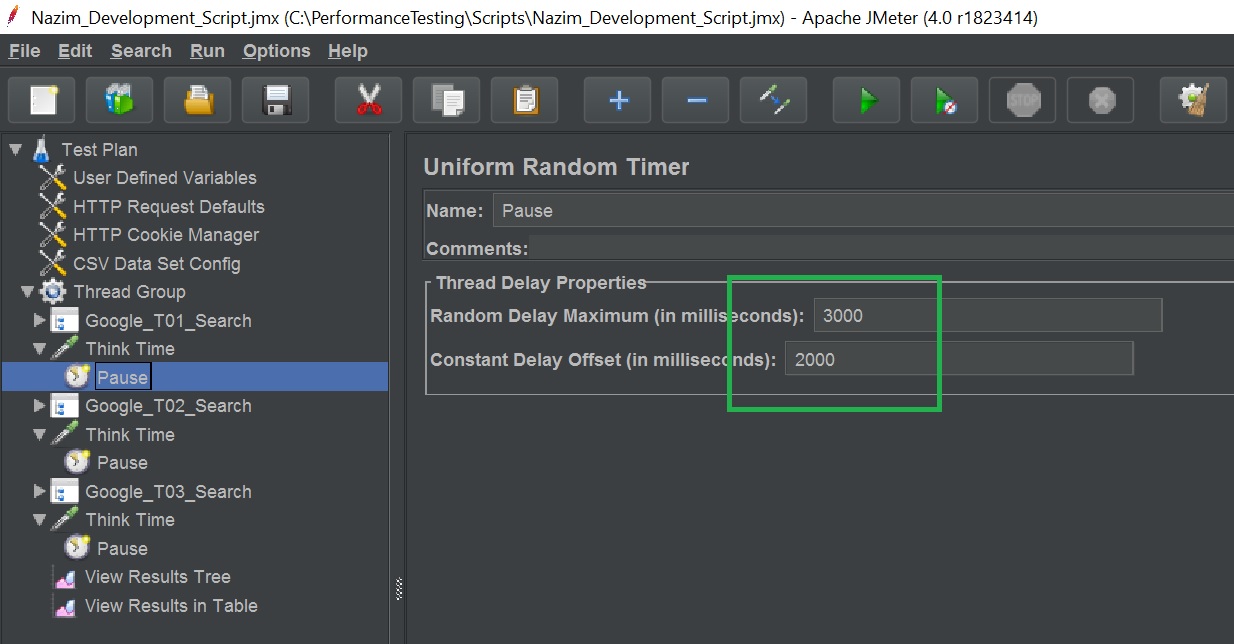This screenshot has width=1234, height=644.
Task: Click the New test plan toolbar icon
Action: (x=42, y=100)
